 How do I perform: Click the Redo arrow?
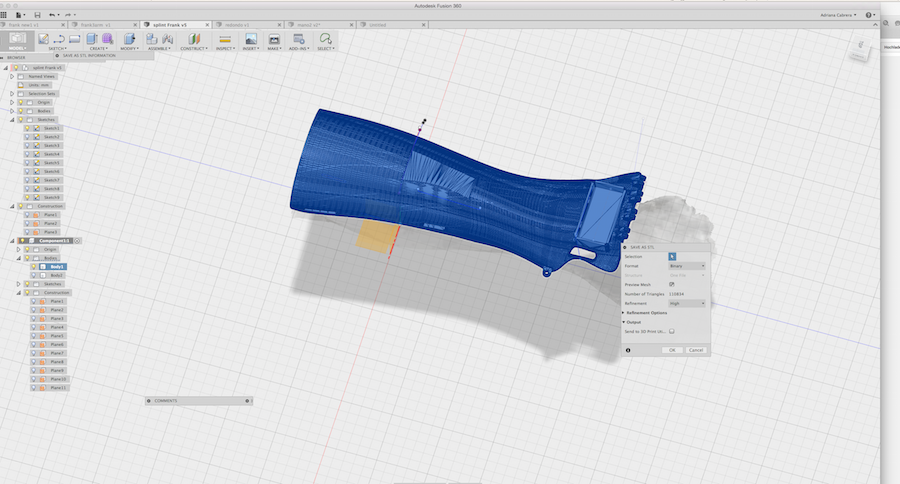[x=68, y=15]
